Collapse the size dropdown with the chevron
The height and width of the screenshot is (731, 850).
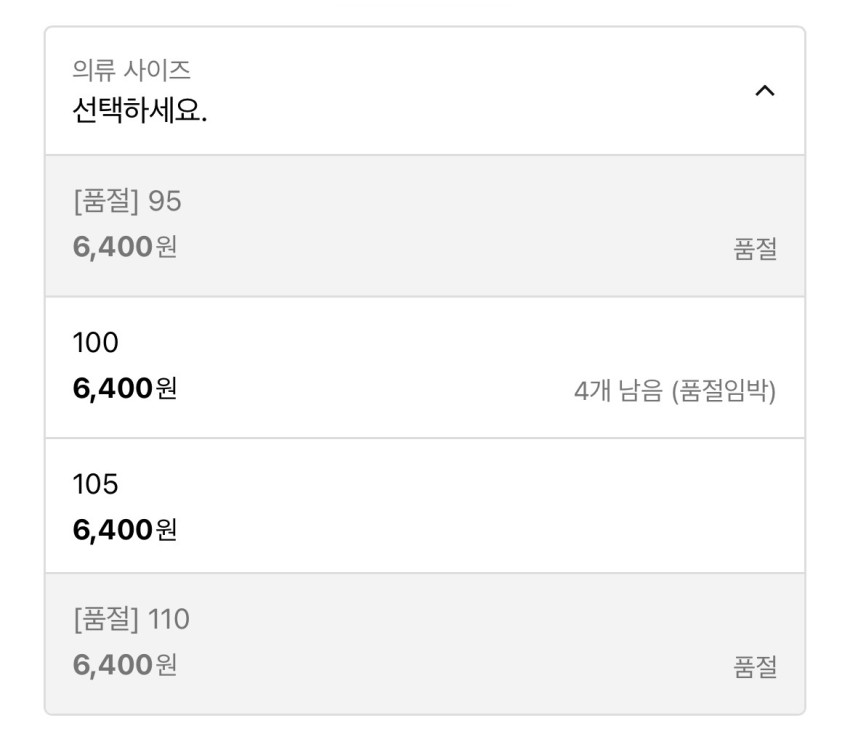(x=764, y=91)
